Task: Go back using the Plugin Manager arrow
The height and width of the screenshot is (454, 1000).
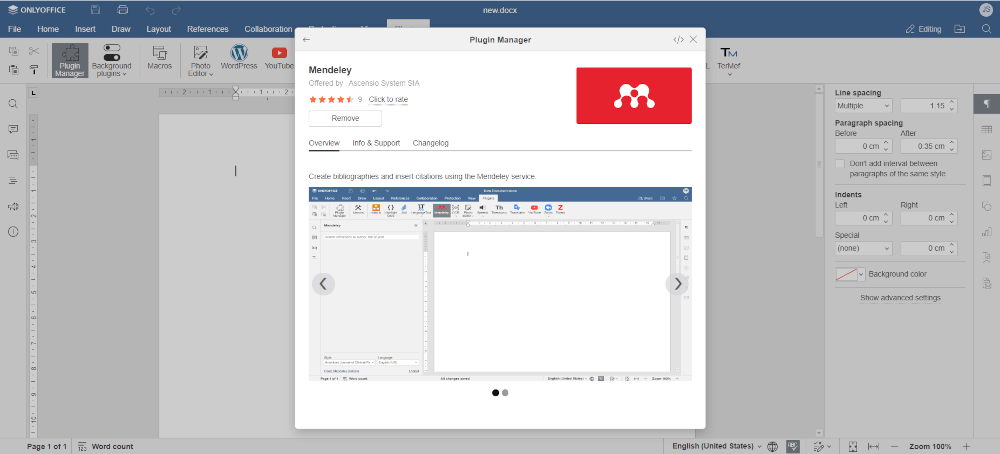Action: 307,40
